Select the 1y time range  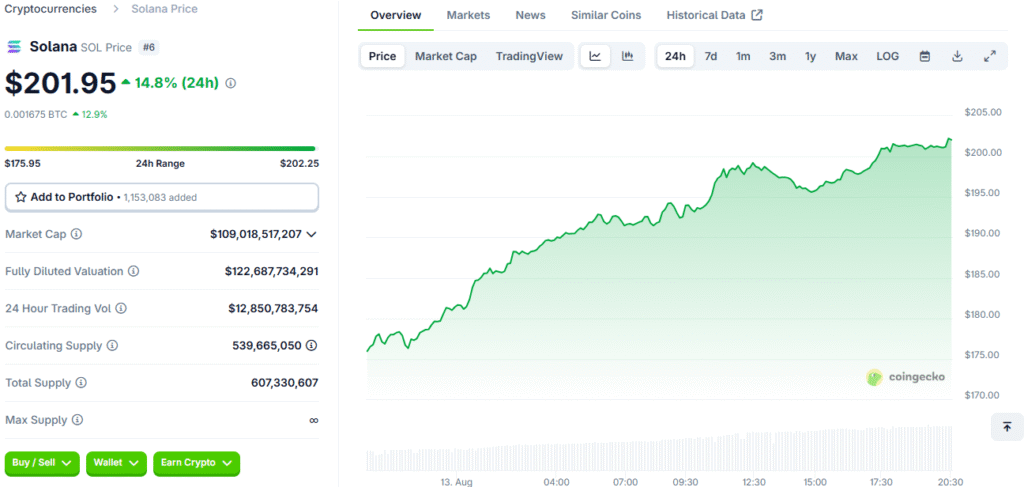coord(810,56)
